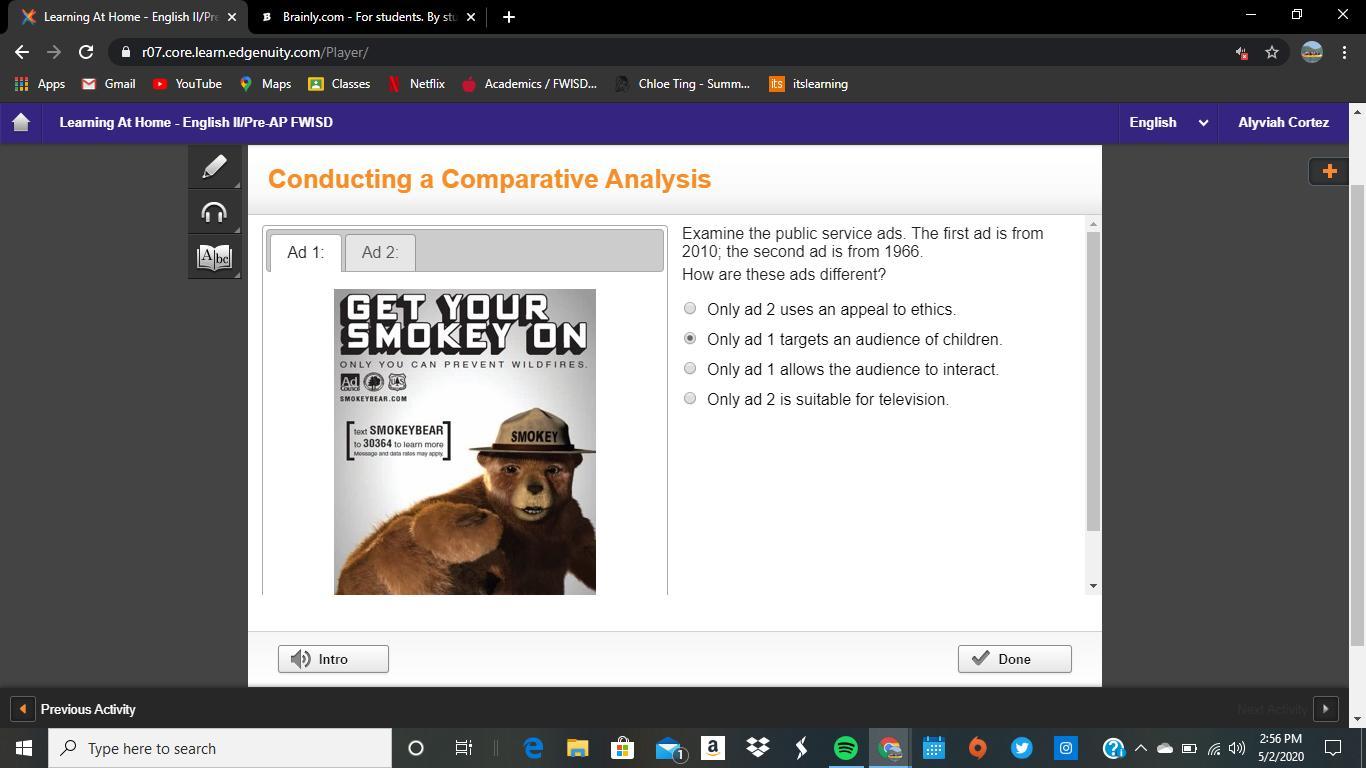Open the Classes bookmark
The height and width of the screenshot is (768, 1366).
340,84
